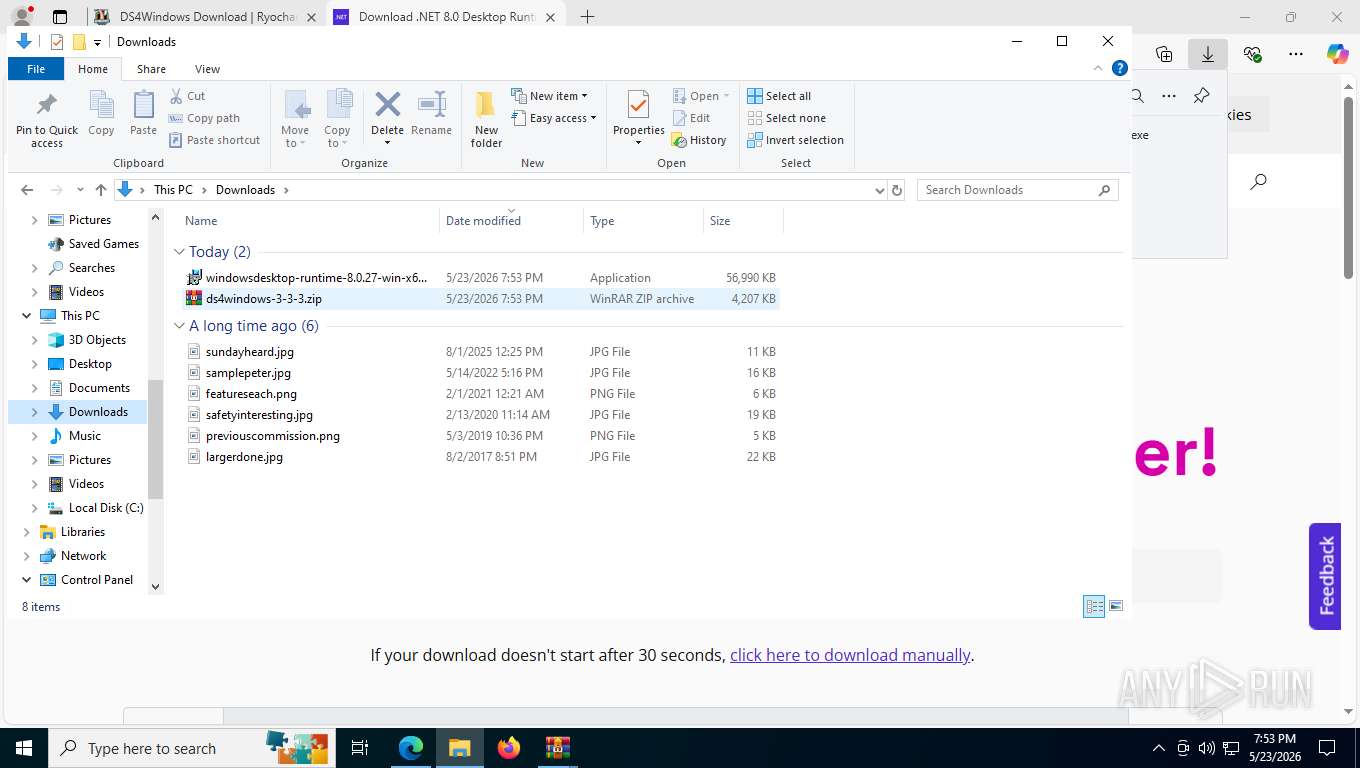Click Paste shortcut in ribbon
This screenshot has height=768, width=1360.
click(214, 140)
